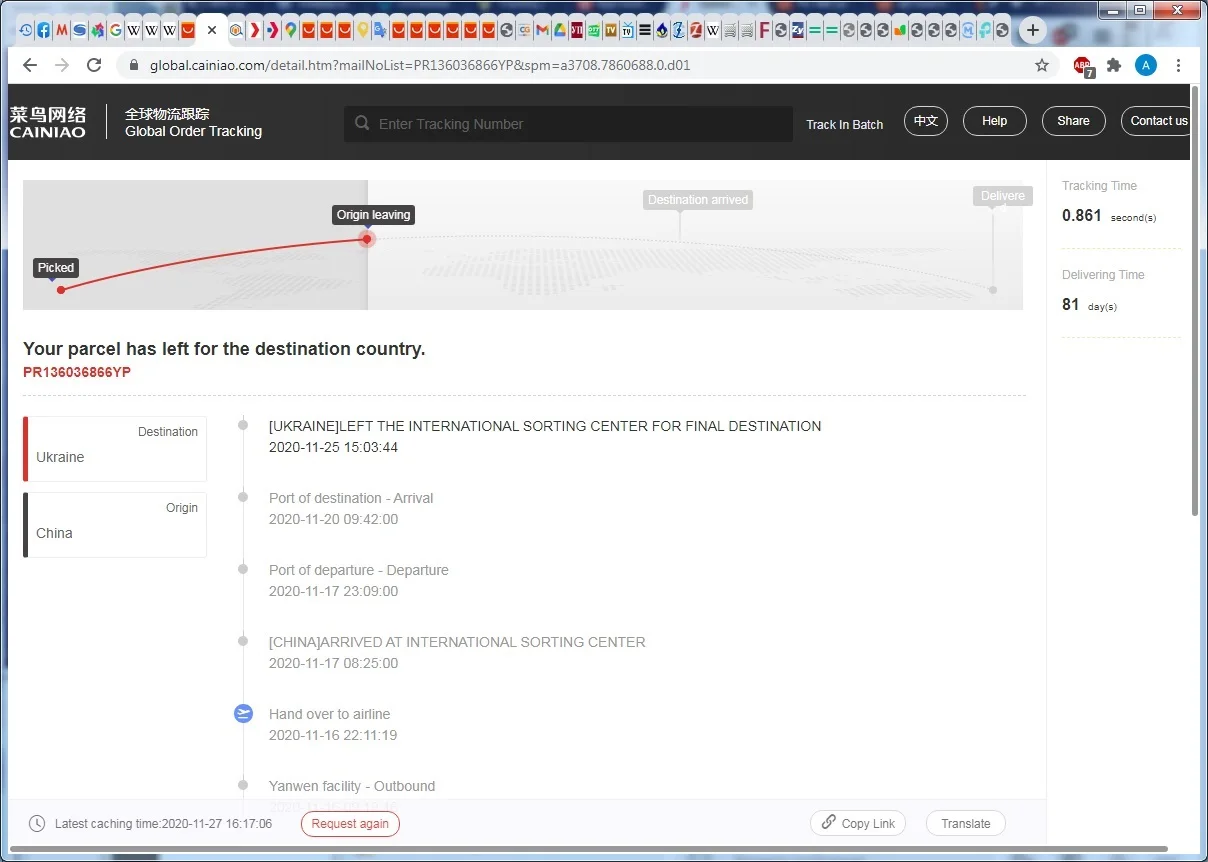1208x862 pixels.
Task: Switch to the Google Translate tab
Action: 381,30
